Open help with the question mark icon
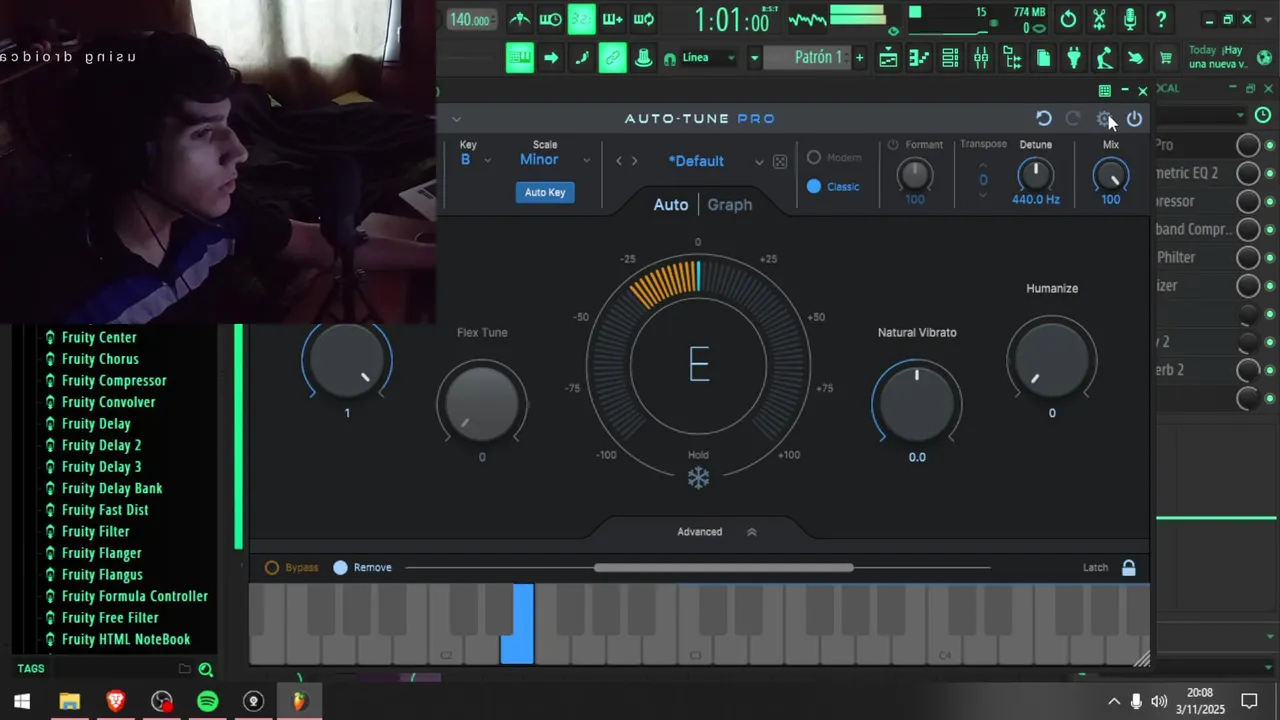Image resolution: width=1280 pixels, height=720 pixels. (x=1161, y=19)
